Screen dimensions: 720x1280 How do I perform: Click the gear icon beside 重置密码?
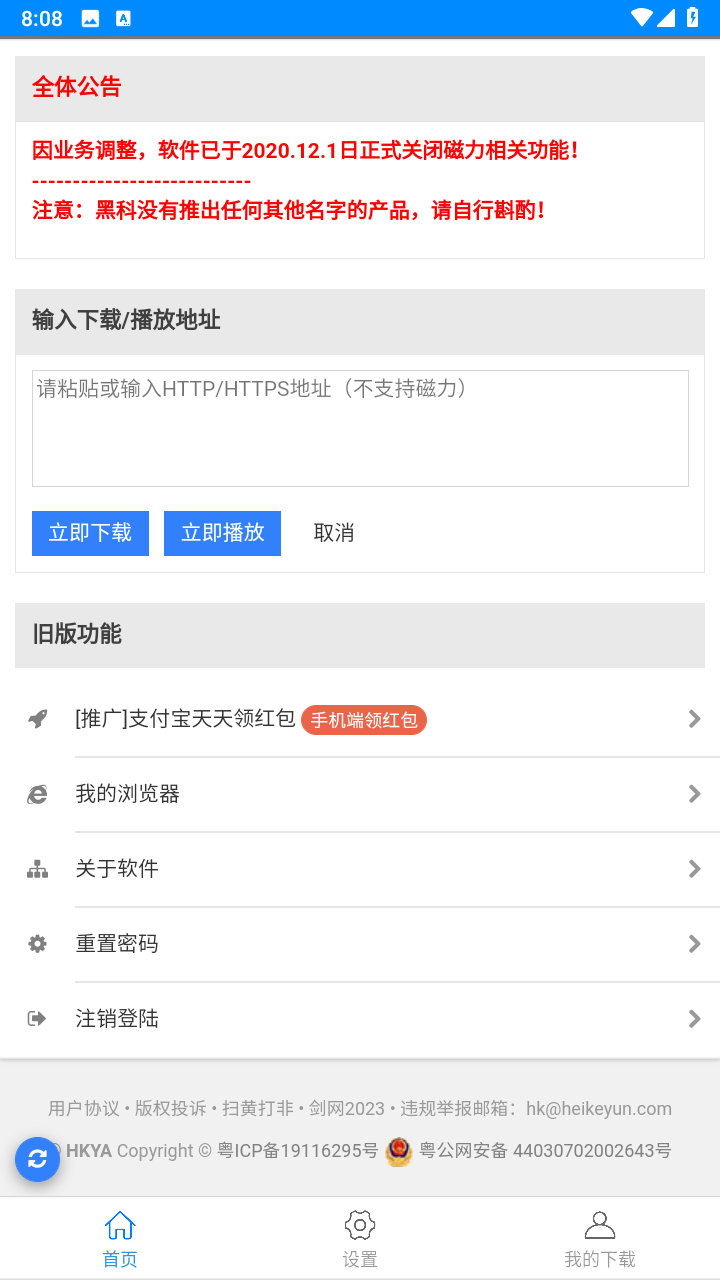pyautogui.click(x=38, y=944)
